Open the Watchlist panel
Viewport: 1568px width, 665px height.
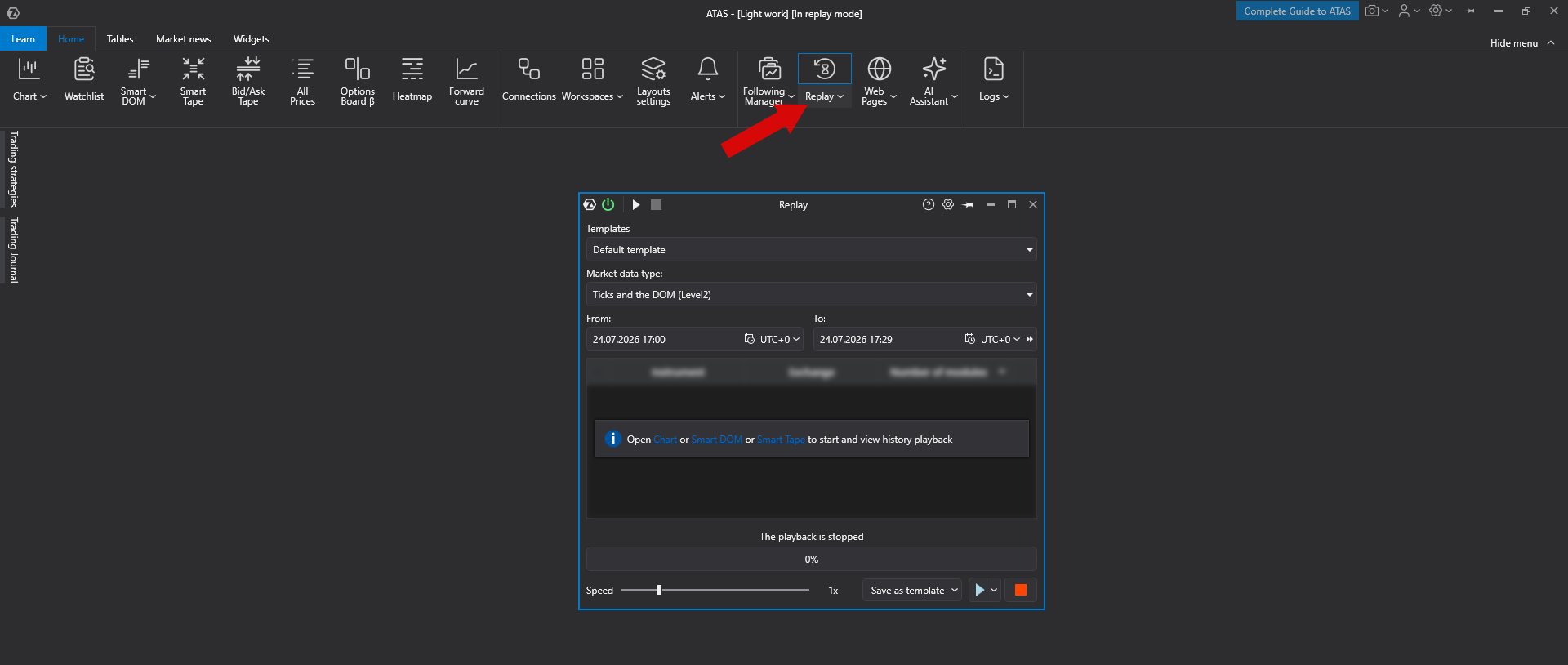point(84,79)
